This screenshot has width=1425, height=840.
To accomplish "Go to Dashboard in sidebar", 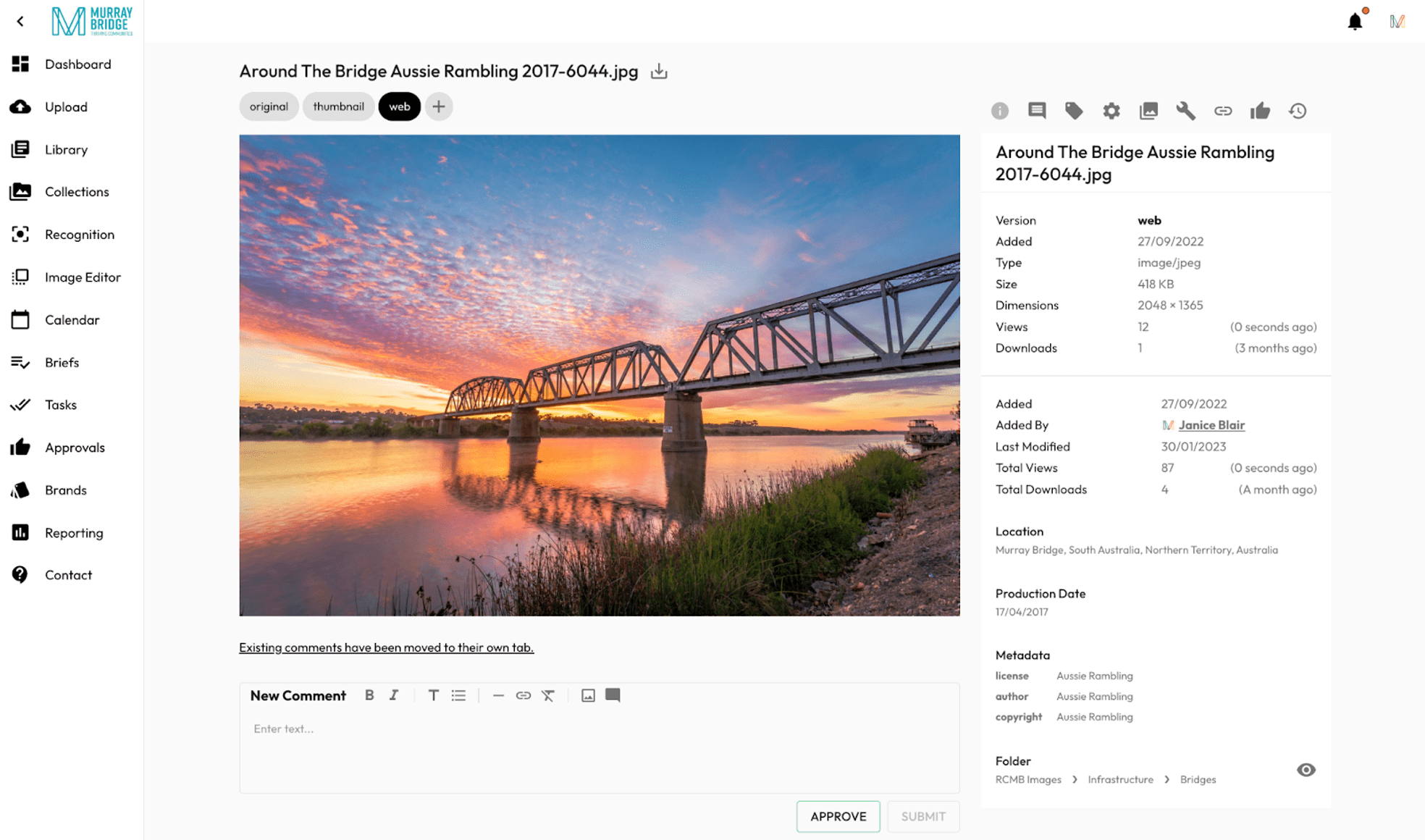I will pyautogui.click(x=71, y=64).
